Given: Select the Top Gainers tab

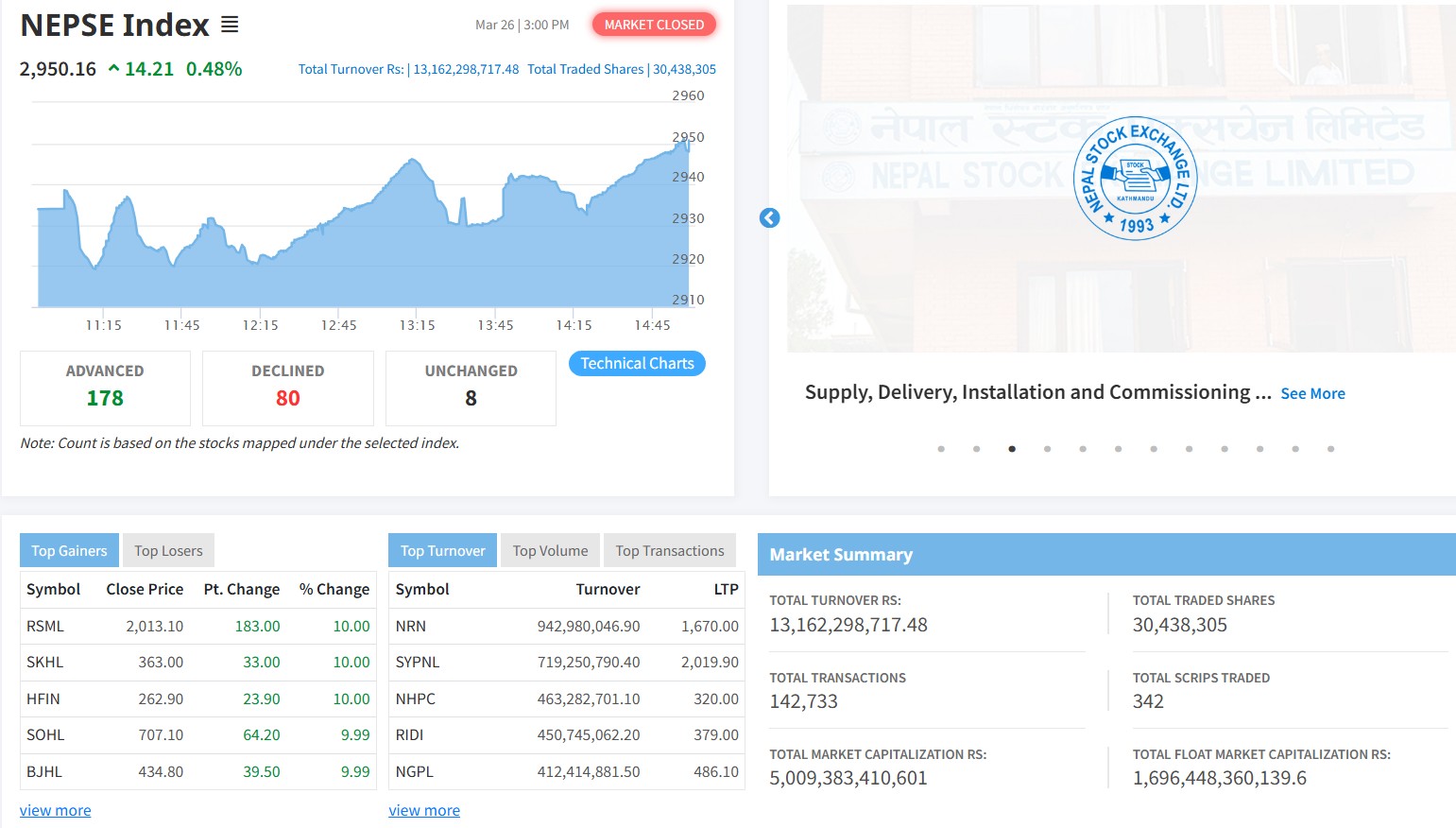Looking at the screenshot, I should (69, 551).
